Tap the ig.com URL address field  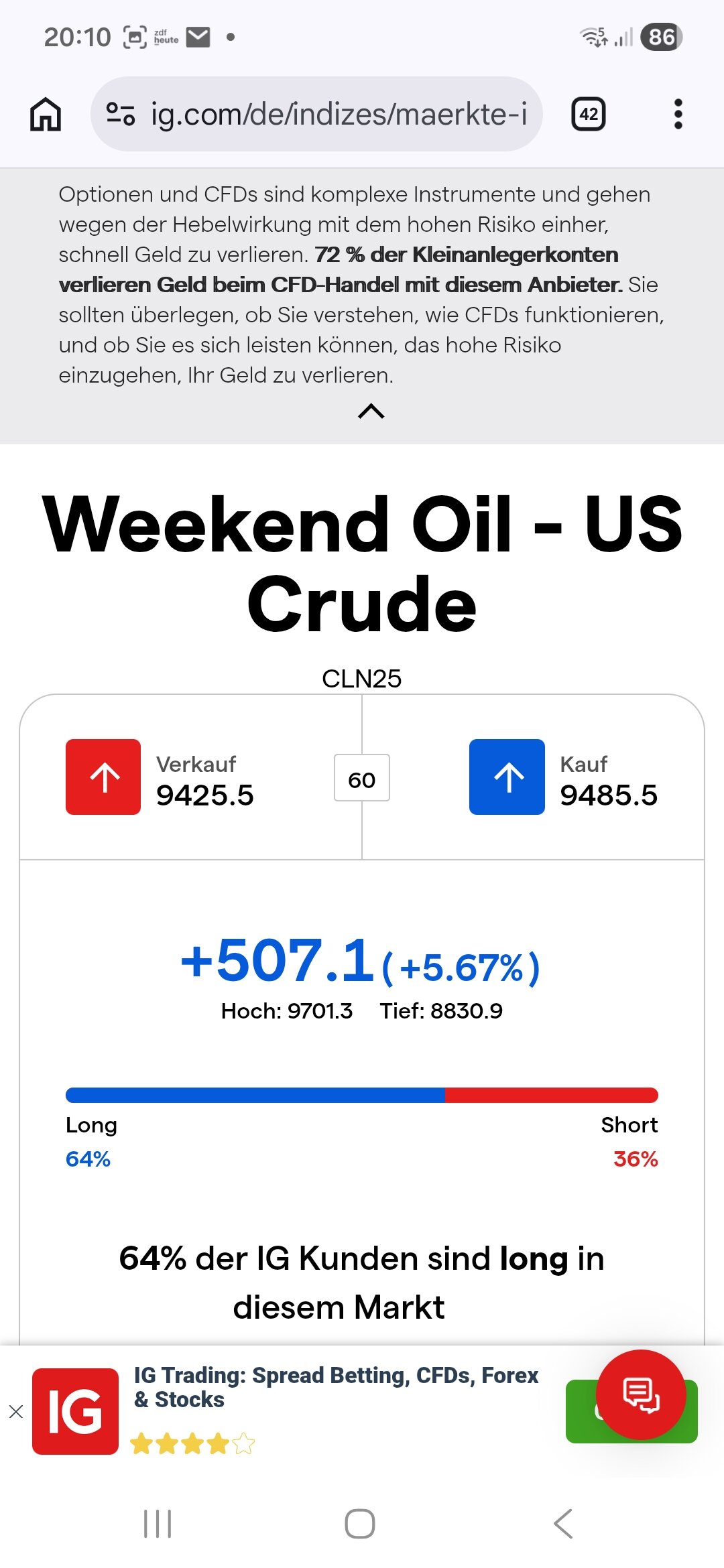click(339, 114)
